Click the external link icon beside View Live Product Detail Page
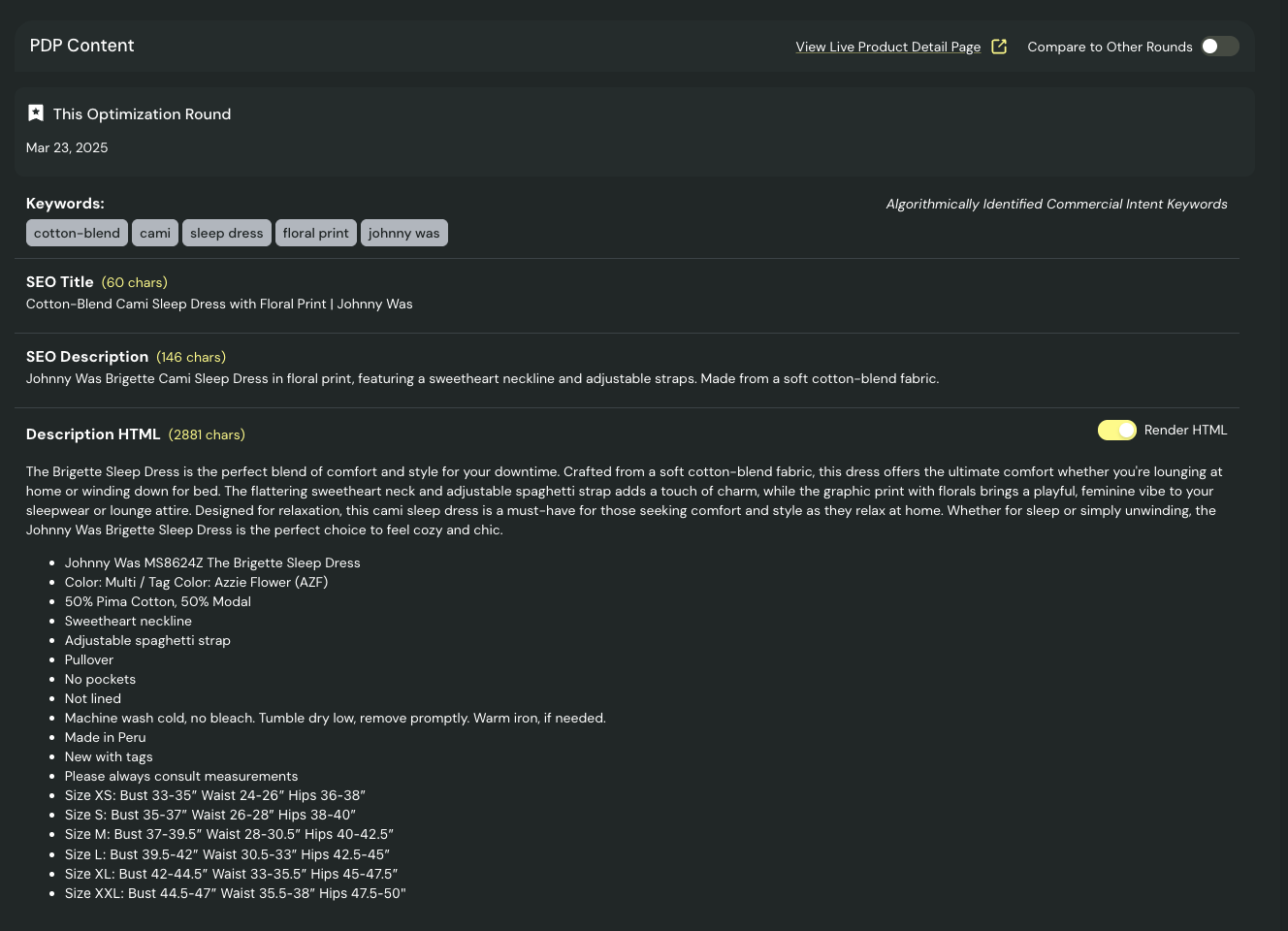This screenshot has height=931, width=1288. click(x=999, y=47)
